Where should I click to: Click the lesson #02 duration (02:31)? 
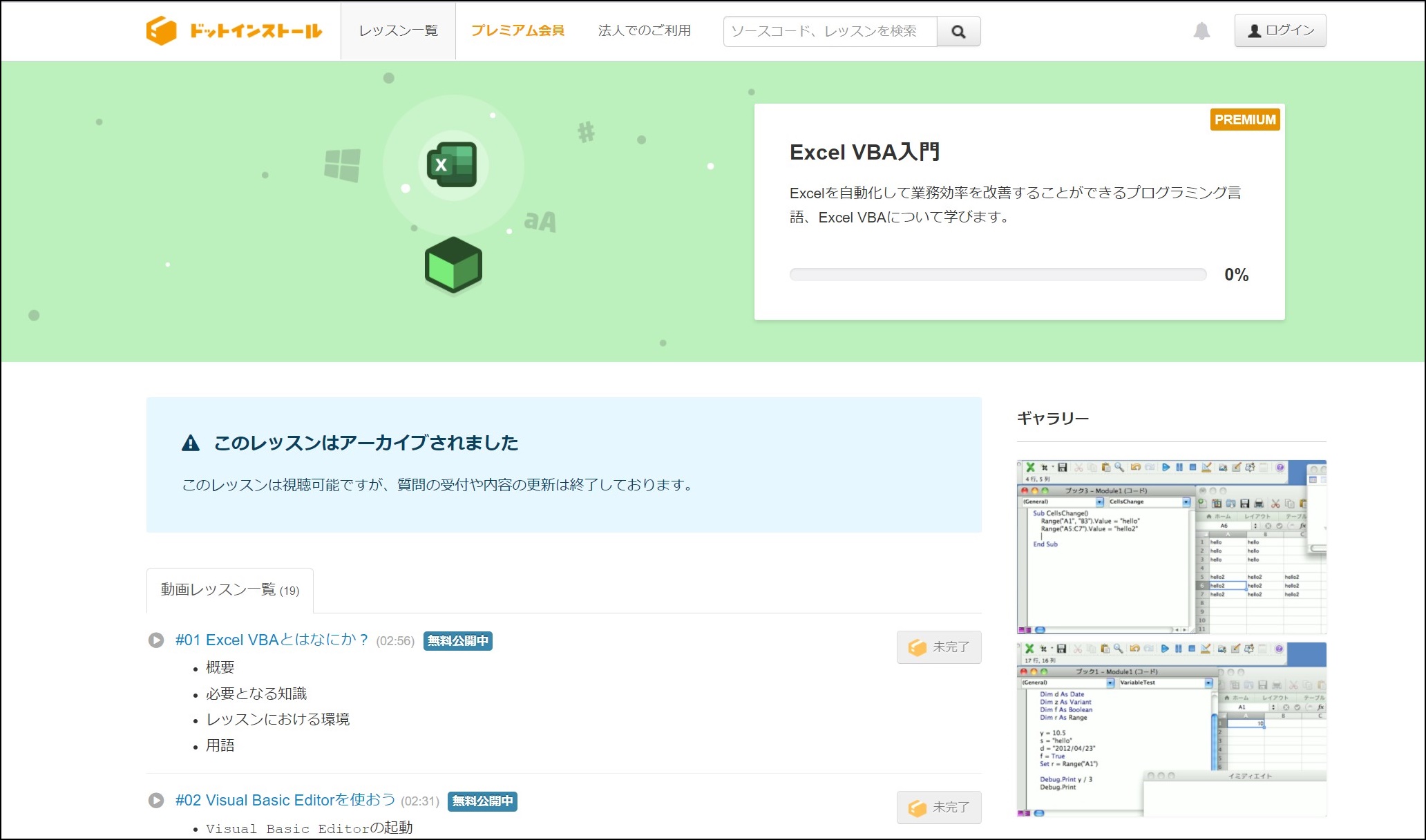point(420,801)
